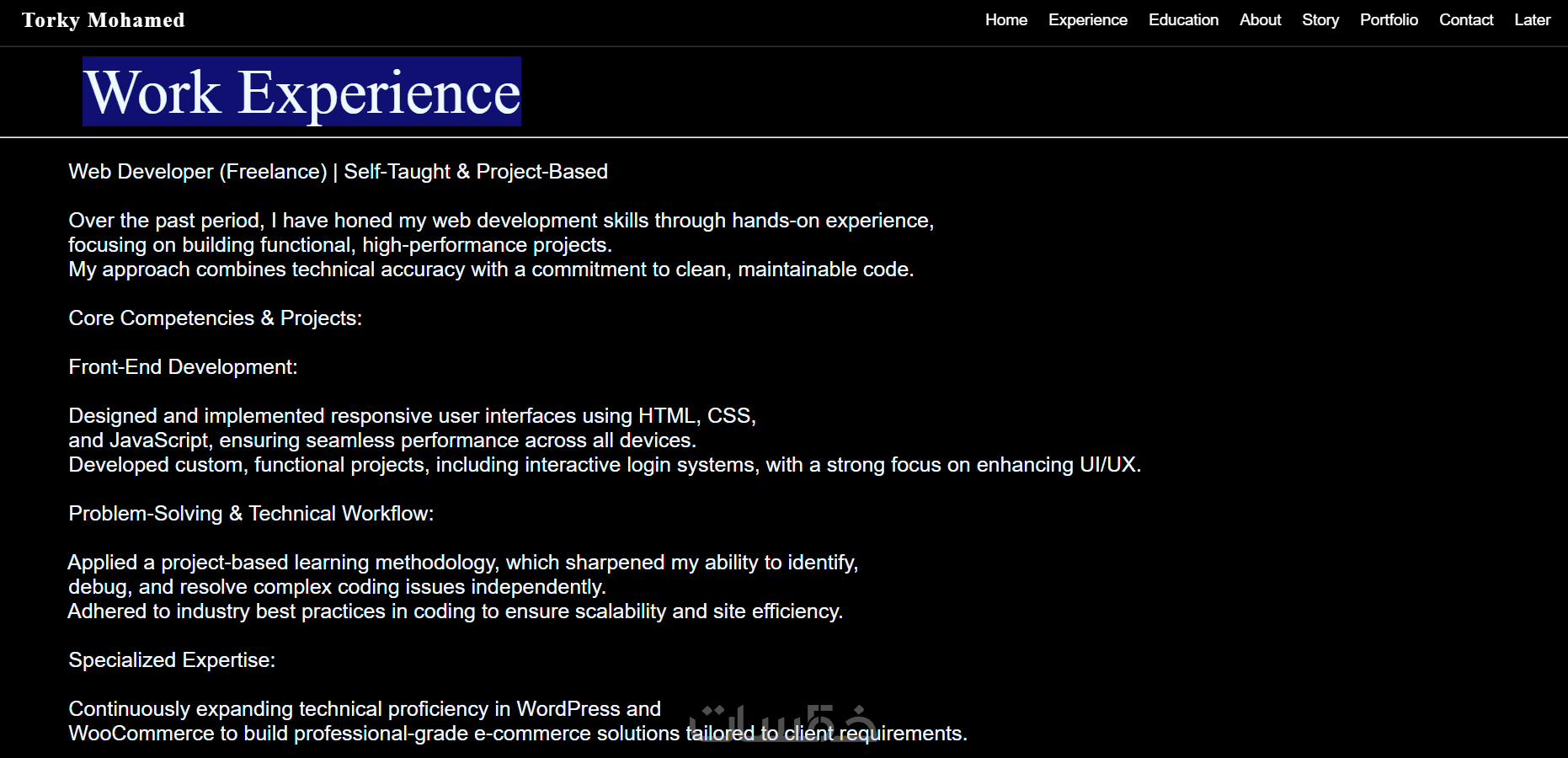1568x758 pixels.
Task: Click the Contact nav link
Action: [x=1466, y=19]
